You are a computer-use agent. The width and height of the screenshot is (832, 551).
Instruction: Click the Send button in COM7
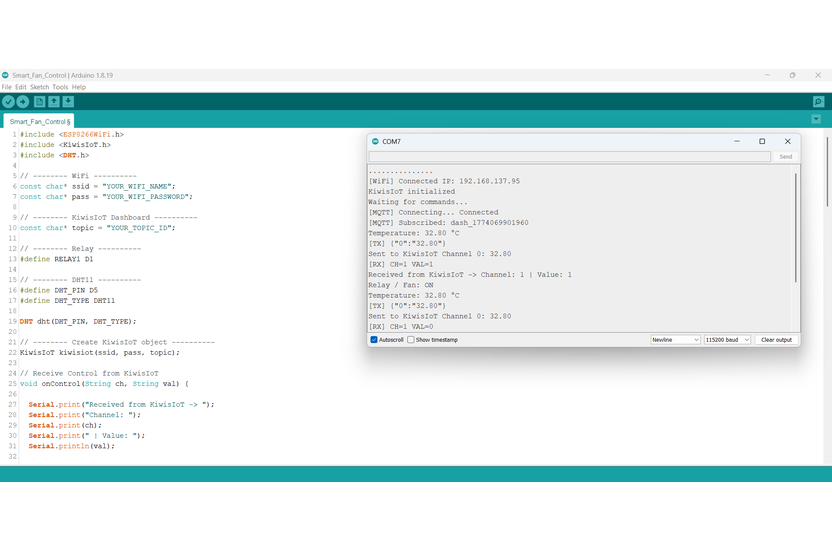point(785,157)
